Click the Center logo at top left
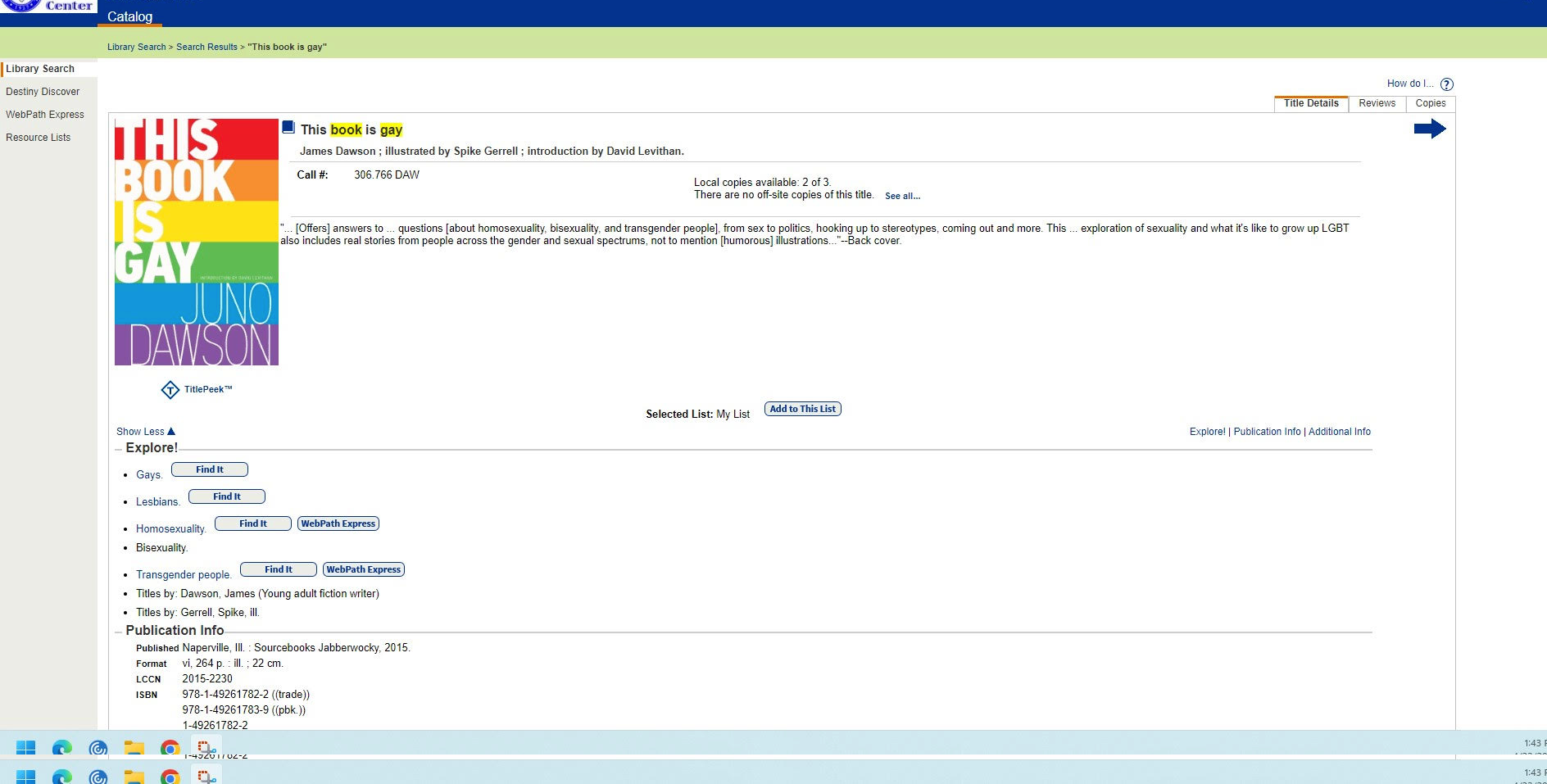This screenshot has height=784, width=1547. tap(48, 7)
